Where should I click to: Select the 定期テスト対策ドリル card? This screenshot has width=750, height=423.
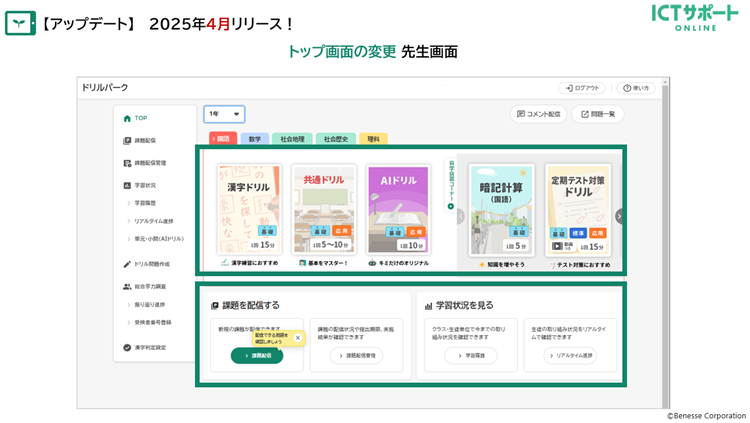(x=579, y=210)
